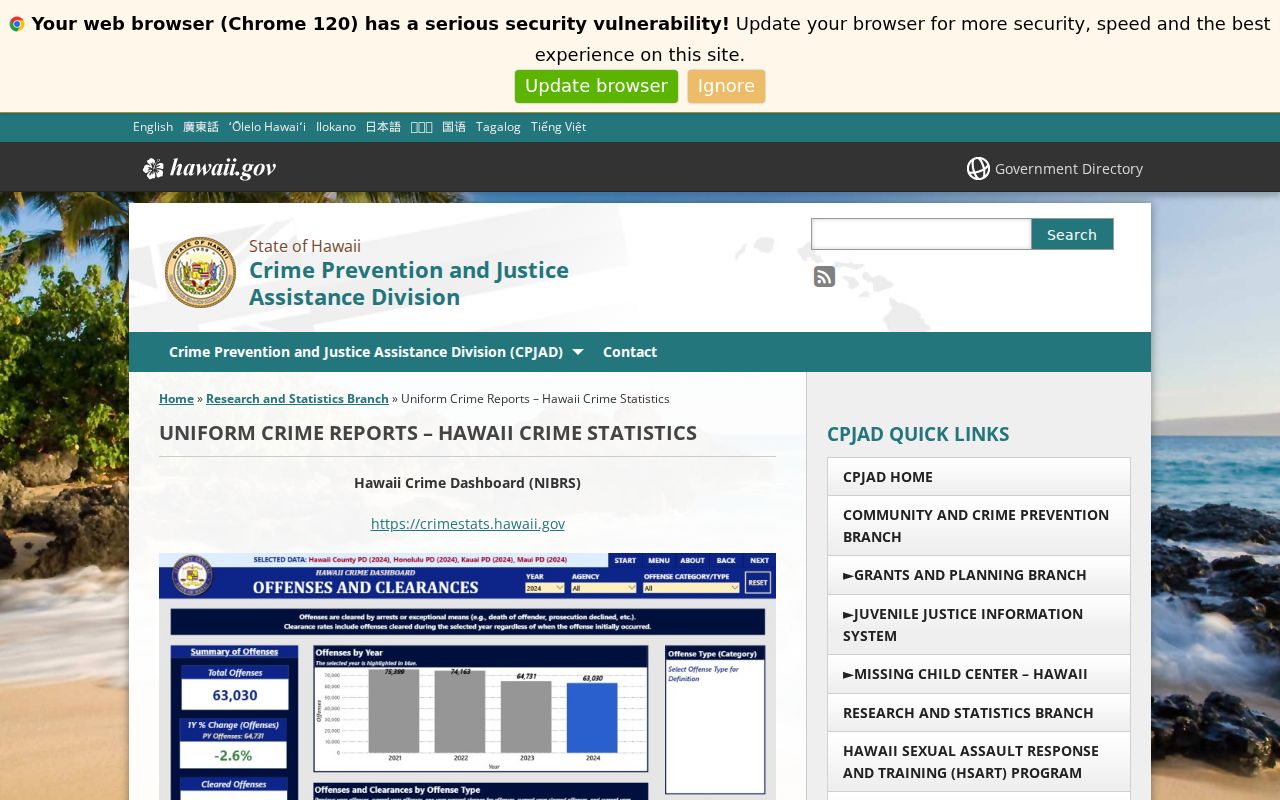1280x800 pixels.
Task: Switch language to Tagalog
Action: click(498, 127)
